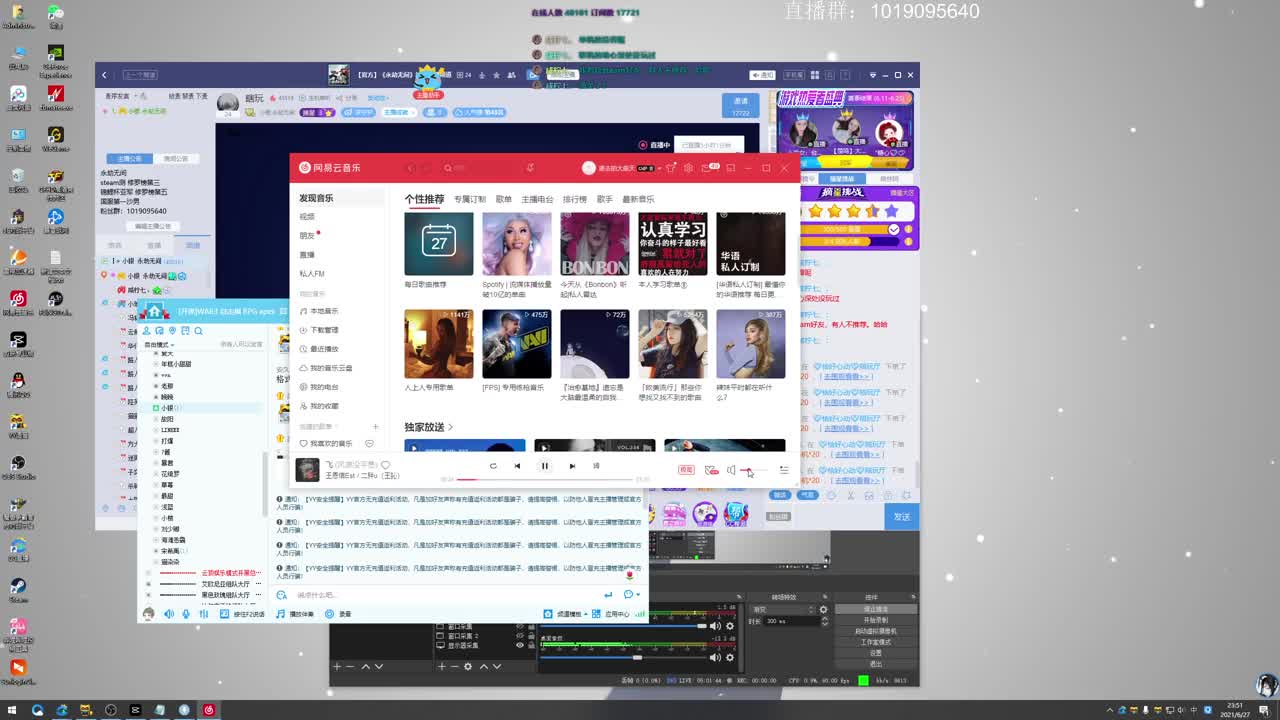Click 工作室模式 in OBS controls
Viewport: 1280px width, 720px height.
(876, 642)
